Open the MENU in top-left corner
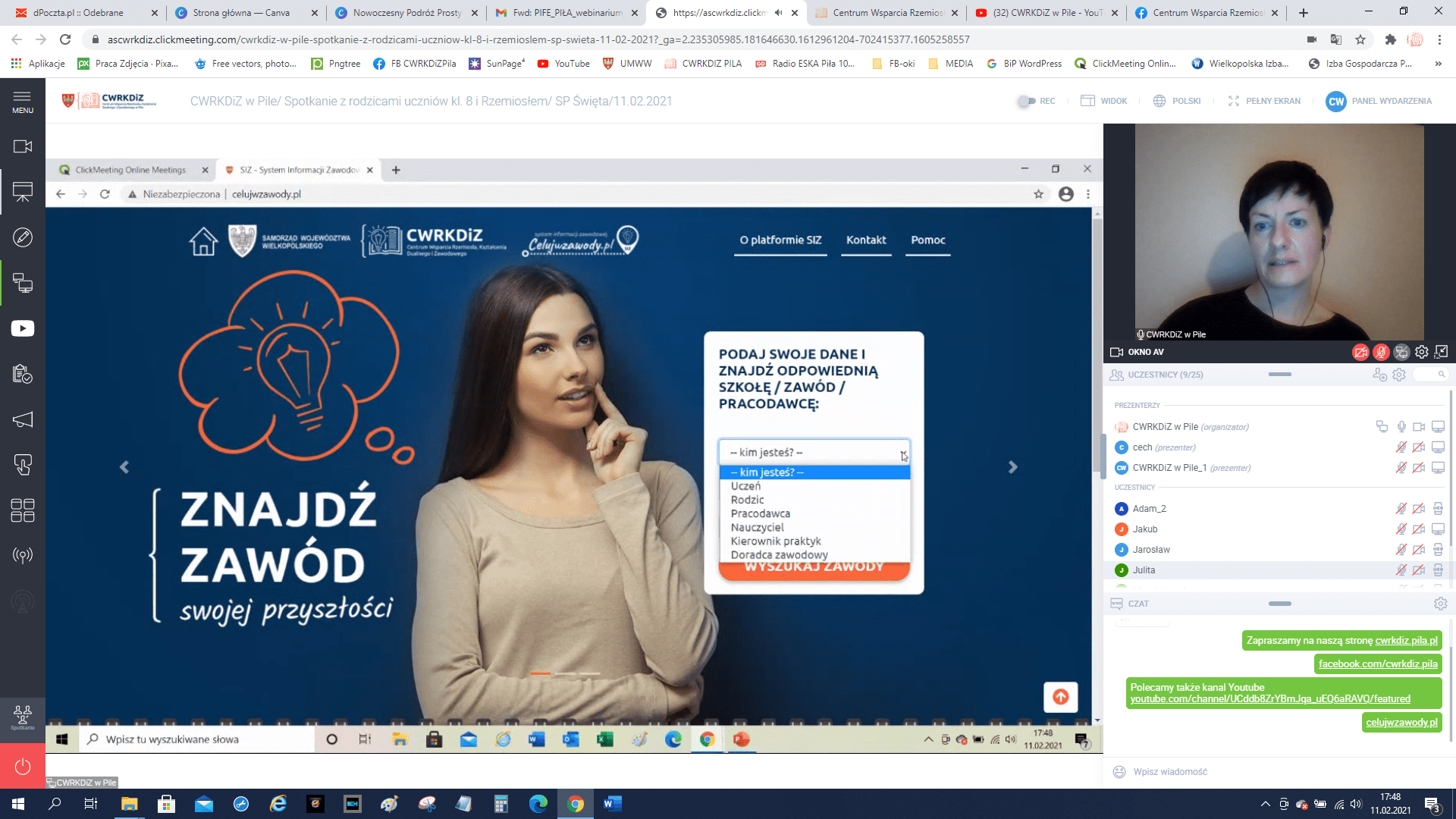Screen dimensions: 1456x819 click(x=23, y=102)
